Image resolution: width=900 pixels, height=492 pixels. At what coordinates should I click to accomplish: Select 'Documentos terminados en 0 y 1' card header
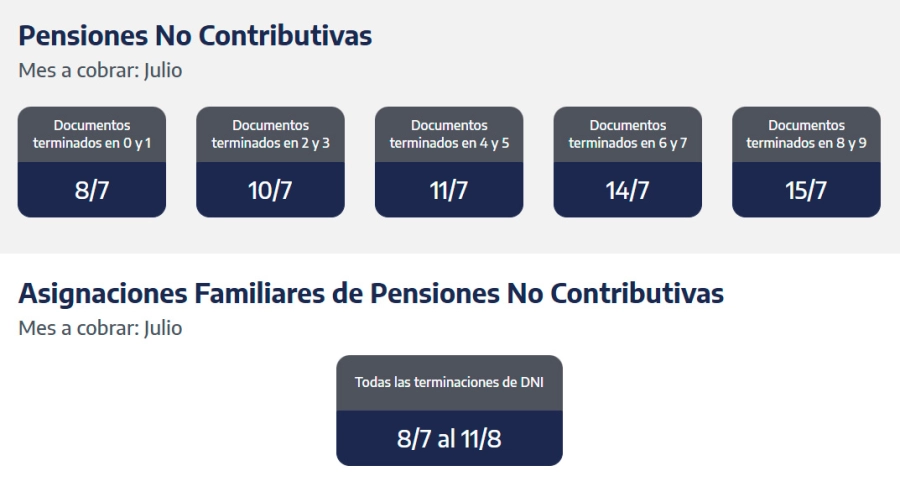92,134
